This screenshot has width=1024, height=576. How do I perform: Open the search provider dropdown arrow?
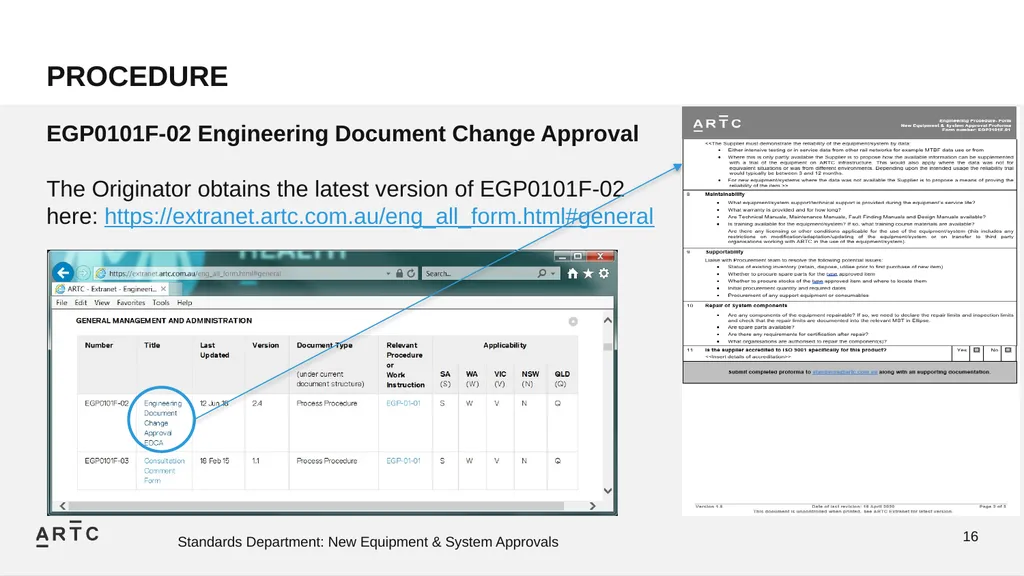coord(553,274)
